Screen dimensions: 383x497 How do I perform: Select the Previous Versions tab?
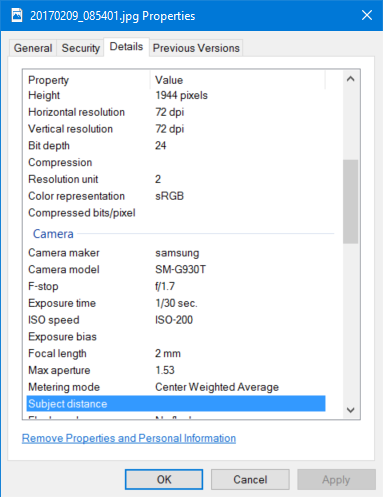(196, 48)
